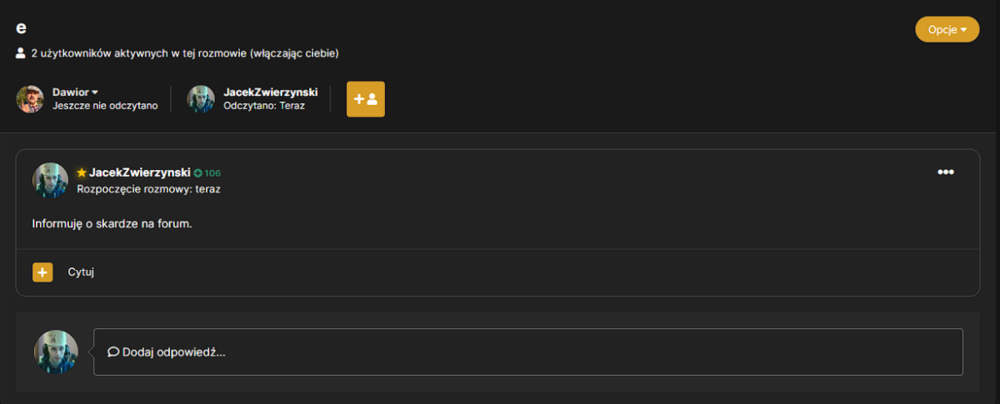
Task: Open Dawior's avatar in participants list
Action: point(30,99)
